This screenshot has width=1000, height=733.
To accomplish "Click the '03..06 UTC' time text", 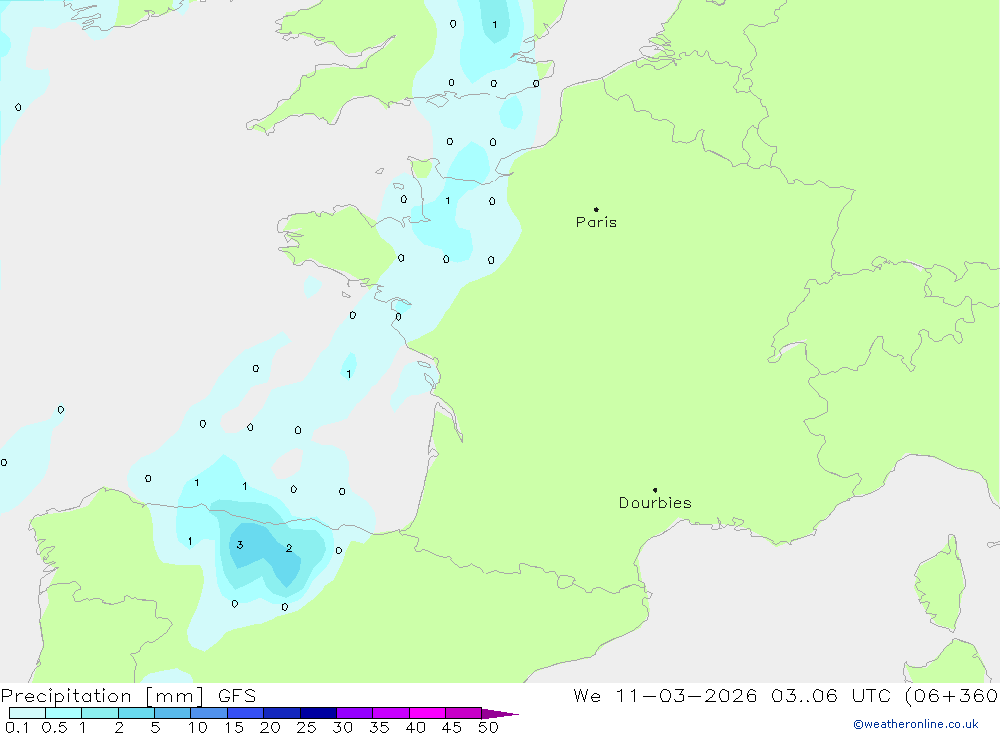I will (x=830, y=696).
